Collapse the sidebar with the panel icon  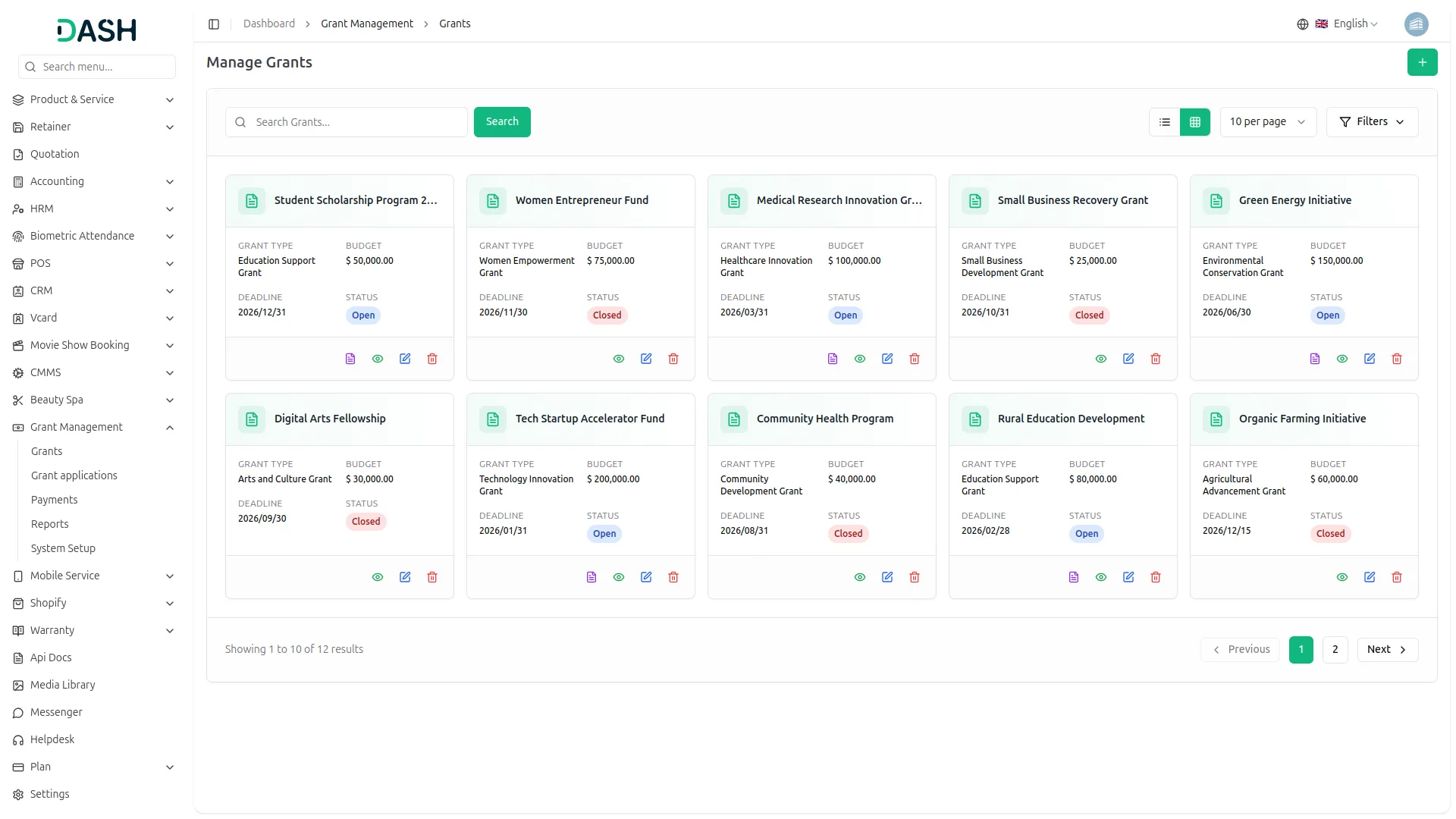pyautogui.click(x=214, y=24)
